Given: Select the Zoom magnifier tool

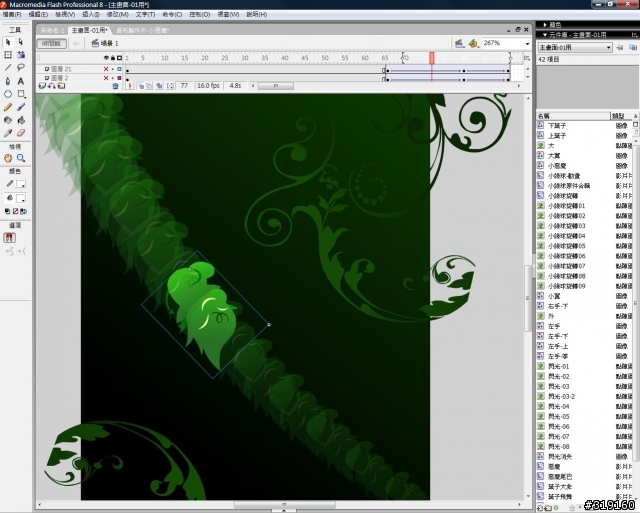Looking at the screenshot, I should [x=21, y=158].
